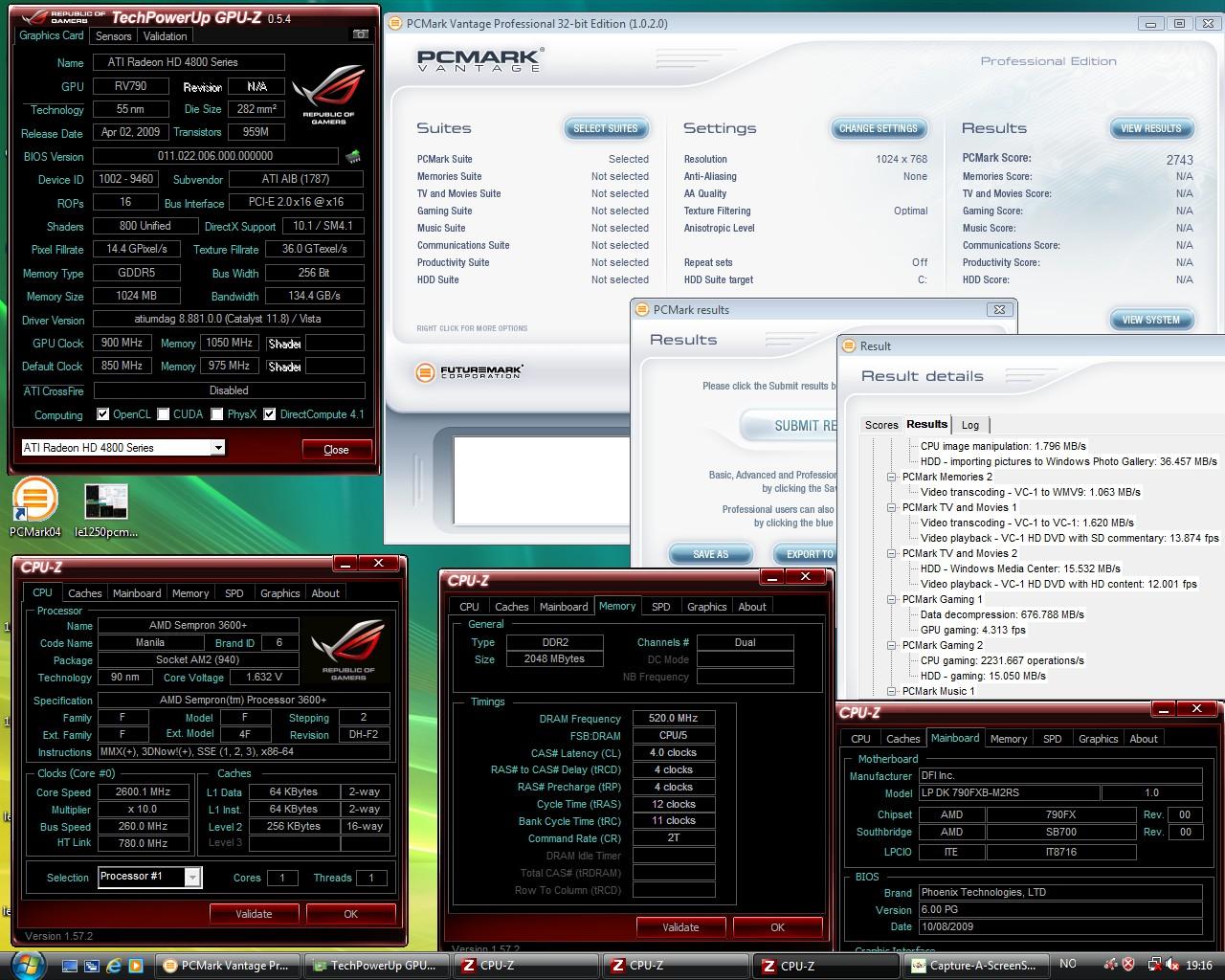Image resolution: width=1225 pixels, height=980 pixels.
Task: Click the volume speaker tray icon
Action: pyautogui.click(x=1172, y=965)
